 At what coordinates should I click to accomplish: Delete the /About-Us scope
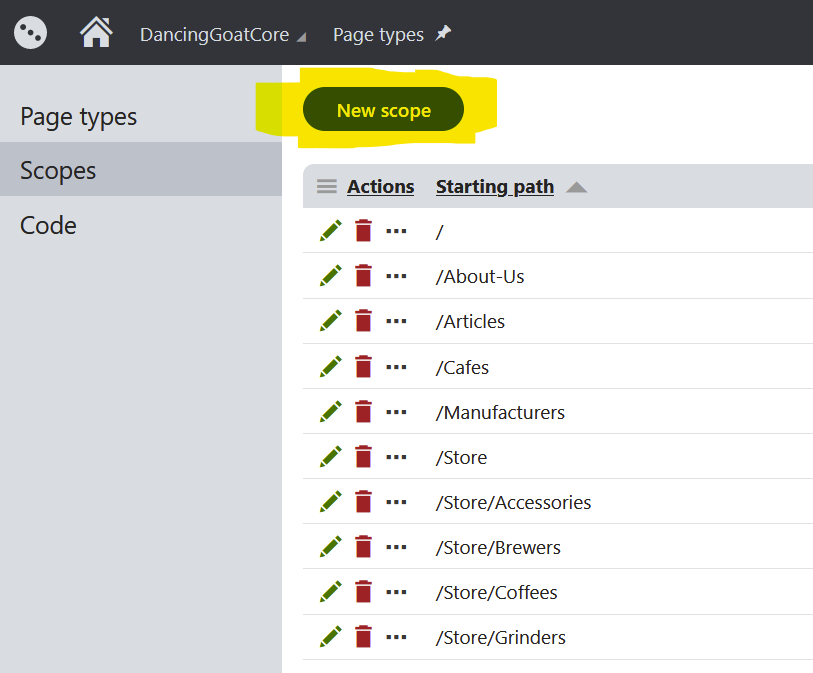pyautogui.click(x=363, y=276)
